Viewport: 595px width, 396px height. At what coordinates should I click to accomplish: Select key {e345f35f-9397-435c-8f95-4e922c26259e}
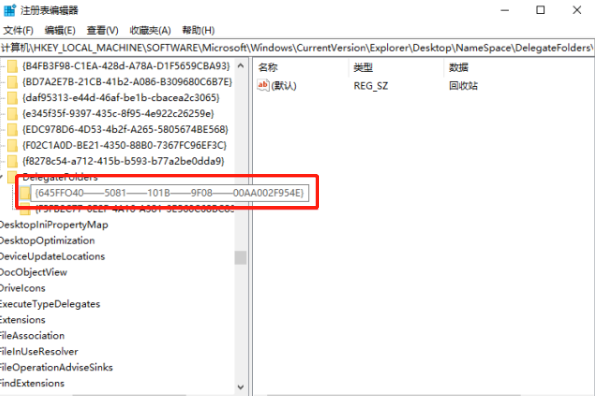pos(118,114)
